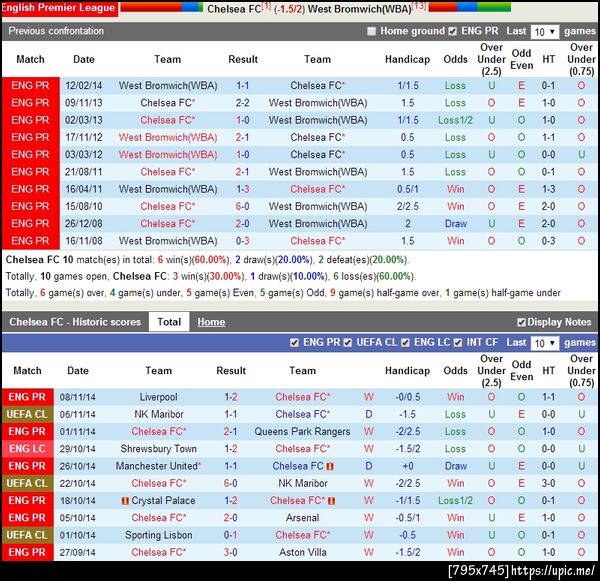Image resolution: width=600 pixels, height=581 pixels.
Task: Click handicap 2/2.5 in 15/08/10 row
Action: [x=408, y=206]
